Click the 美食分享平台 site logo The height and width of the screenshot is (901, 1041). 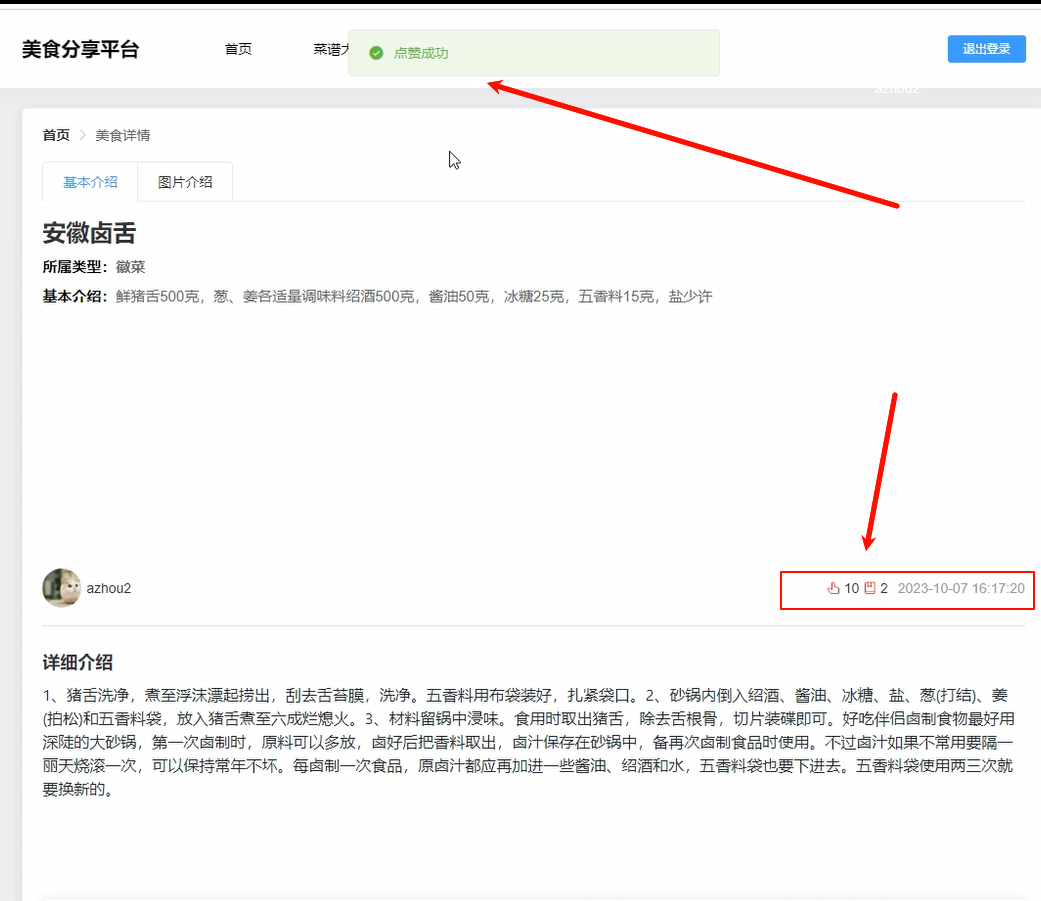click(80, 49)
